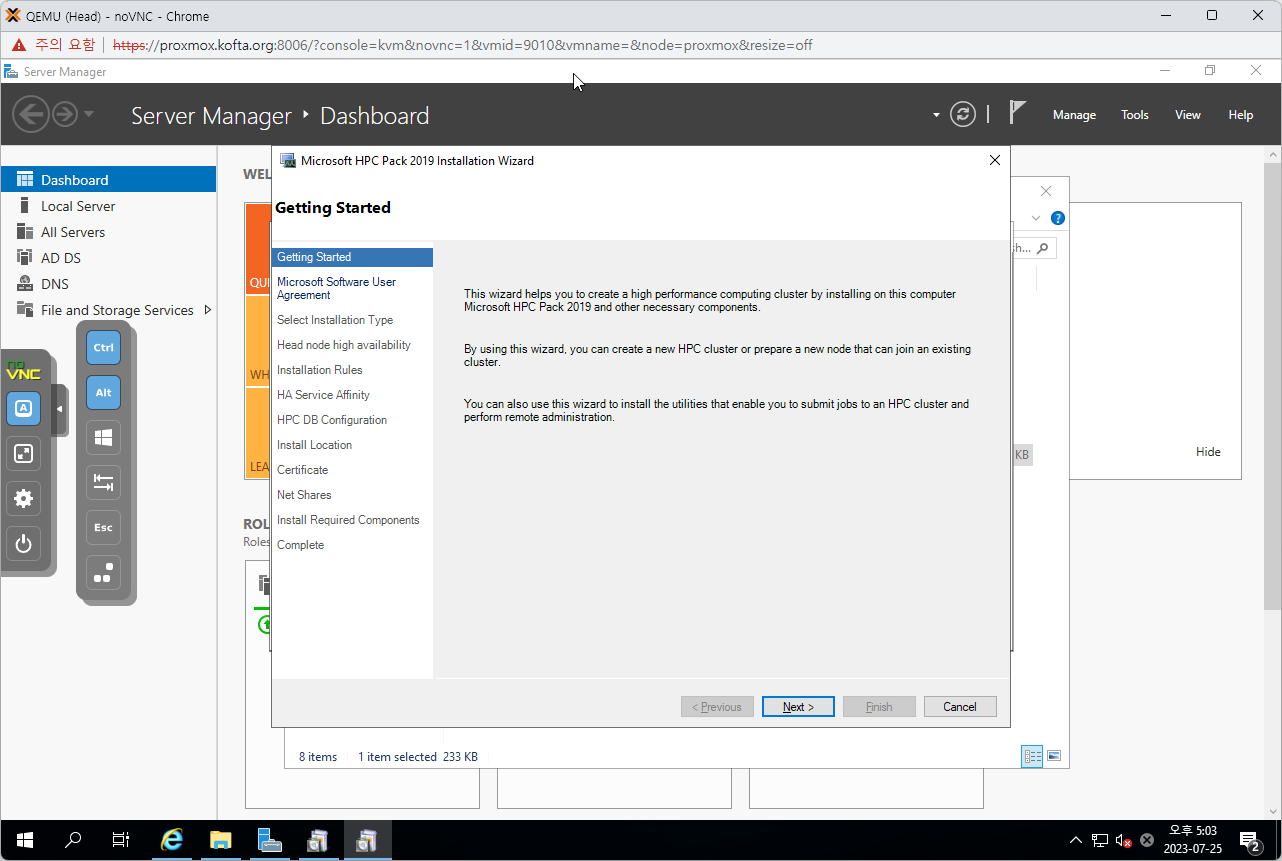Click Next in HPC Pack wizard
This screenshot has width=1282, height=861.
pos(797,707)
